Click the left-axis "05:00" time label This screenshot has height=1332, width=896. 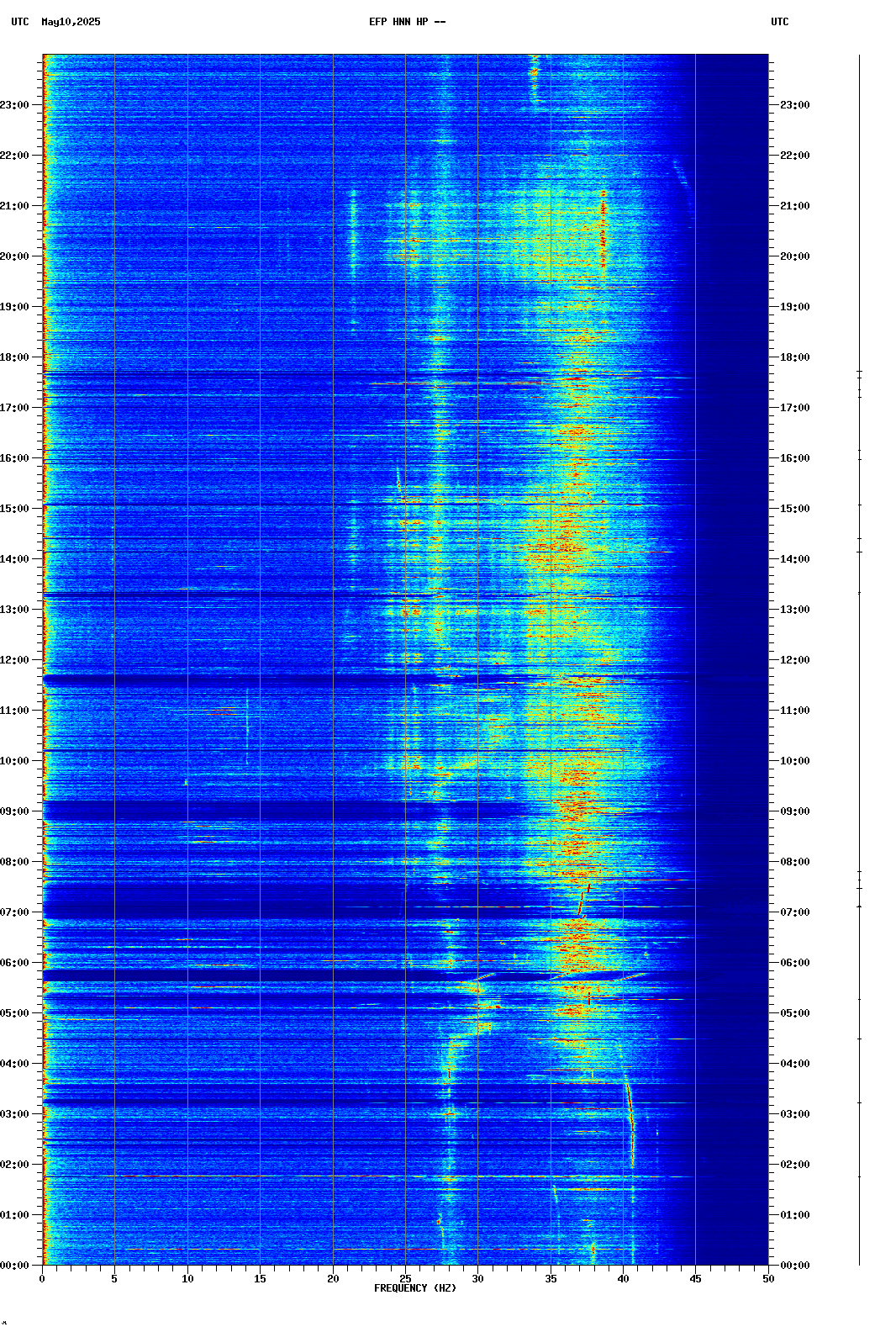(14, 1013)
